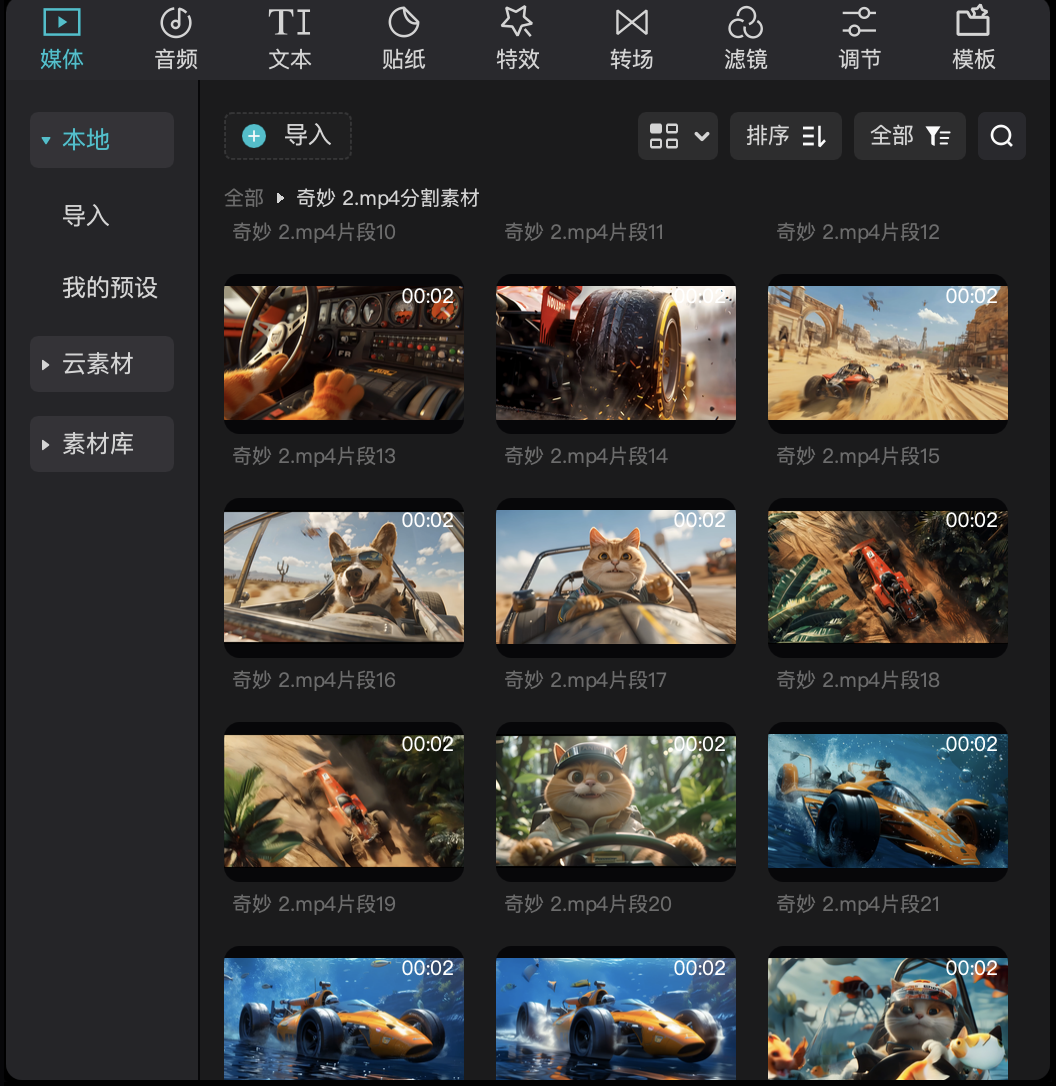Select the 文本 (Text) panel icon
The width and height of the screenshot is (1056, 1086).
point(289,38)
